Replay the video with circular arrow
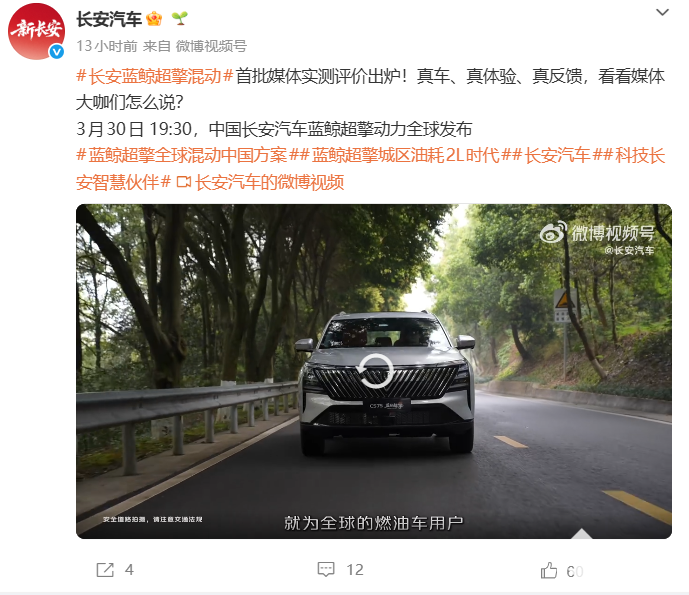This screenshot has height=595, width=689. 375,371
